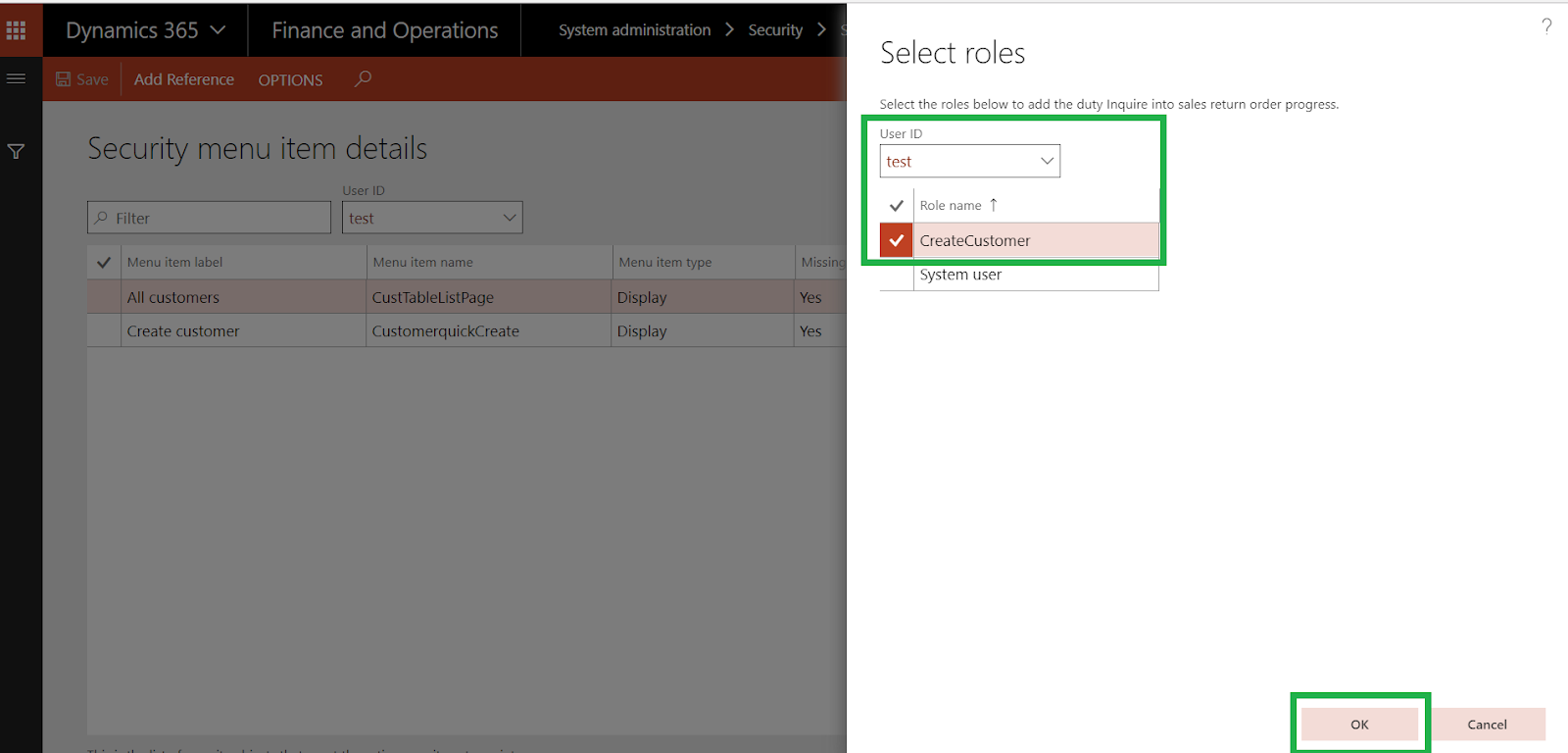Open User ID dropdown in Select roles
Screen dimensions: 1568x753
(x=1047, y=161)
